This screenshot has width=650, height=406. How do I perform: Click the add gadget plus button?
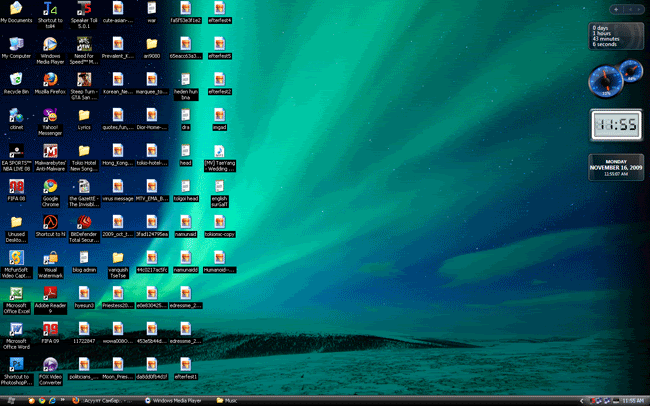[619, 8]
